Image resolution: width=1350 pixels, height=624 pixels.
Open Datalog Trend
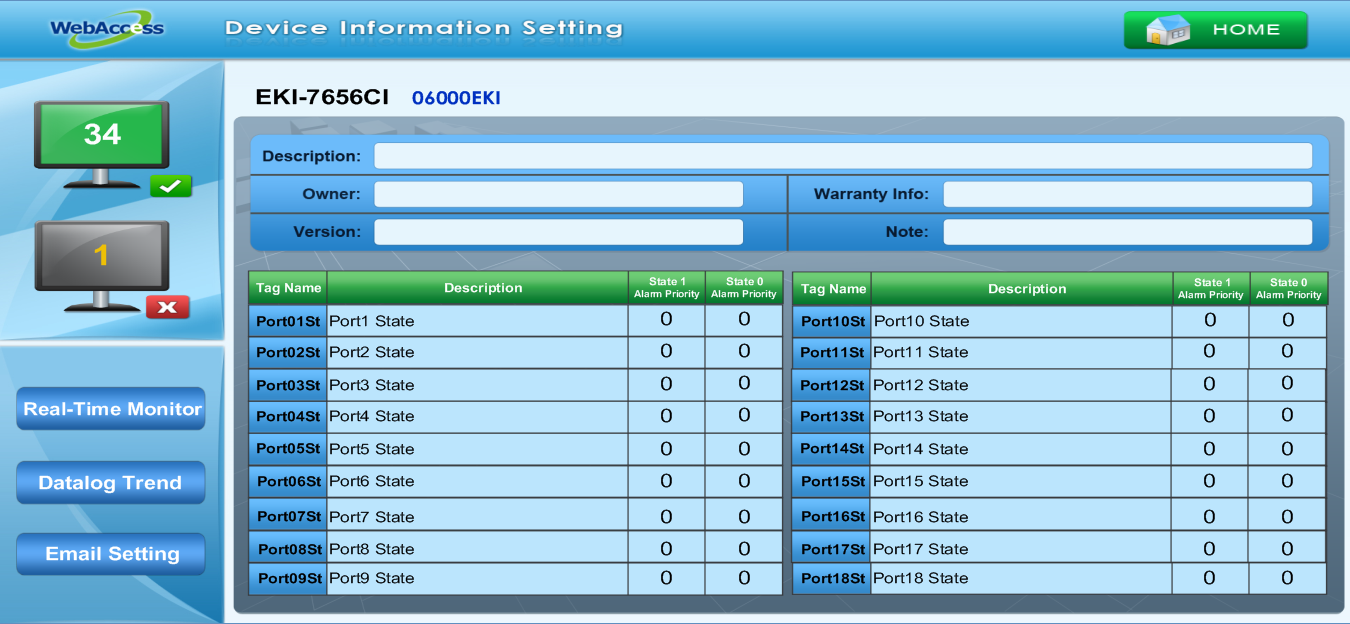pos(111,482)
